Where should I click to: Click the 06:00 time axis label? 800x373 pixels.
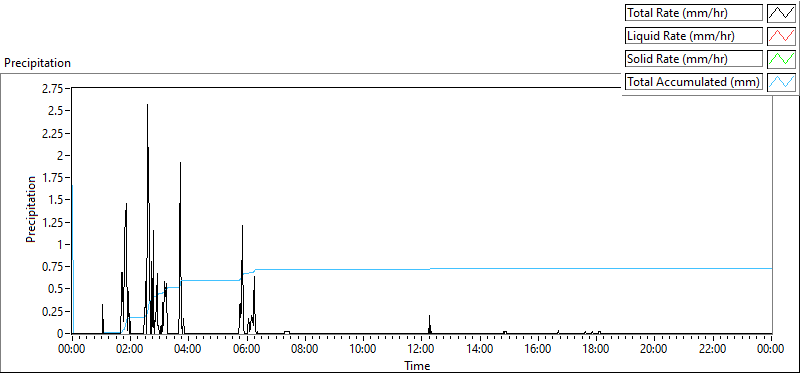click(x=246, y=350)
